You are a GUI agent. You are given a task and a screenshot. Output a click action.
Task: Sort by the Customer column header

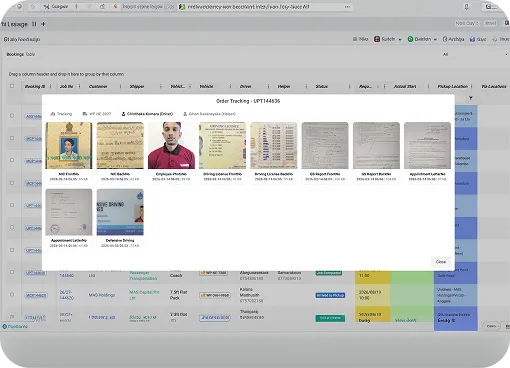tap(98, 86)
